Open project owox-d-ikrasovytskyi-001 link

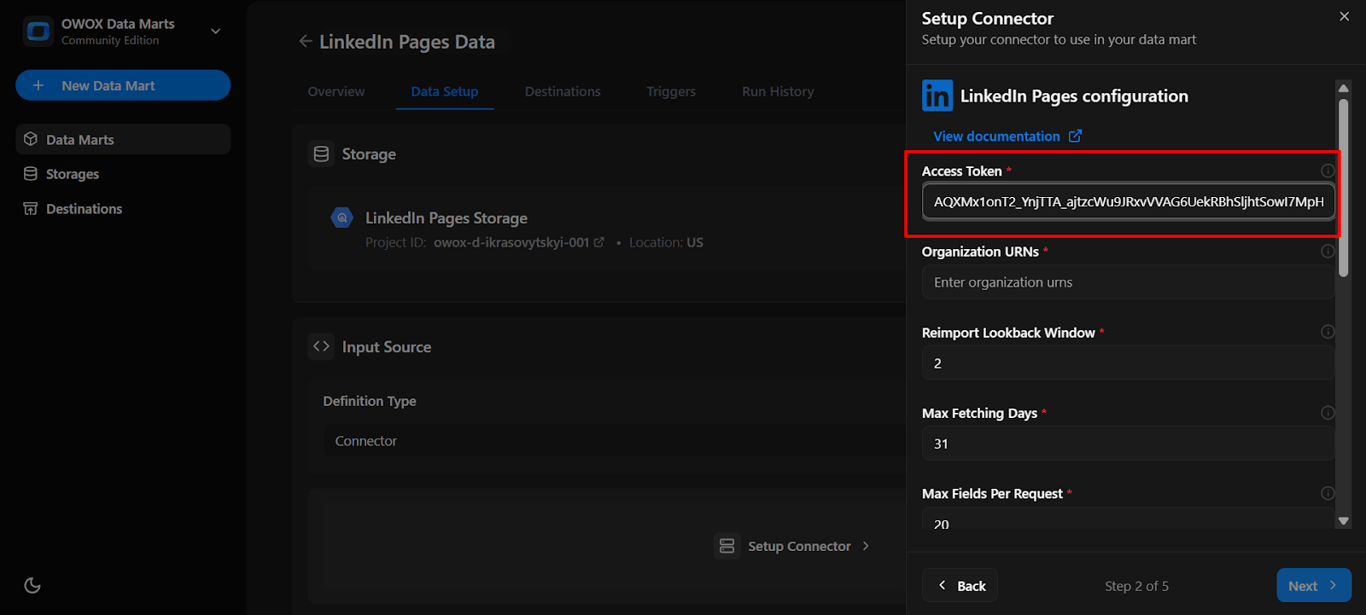click(x=518, y=242)
